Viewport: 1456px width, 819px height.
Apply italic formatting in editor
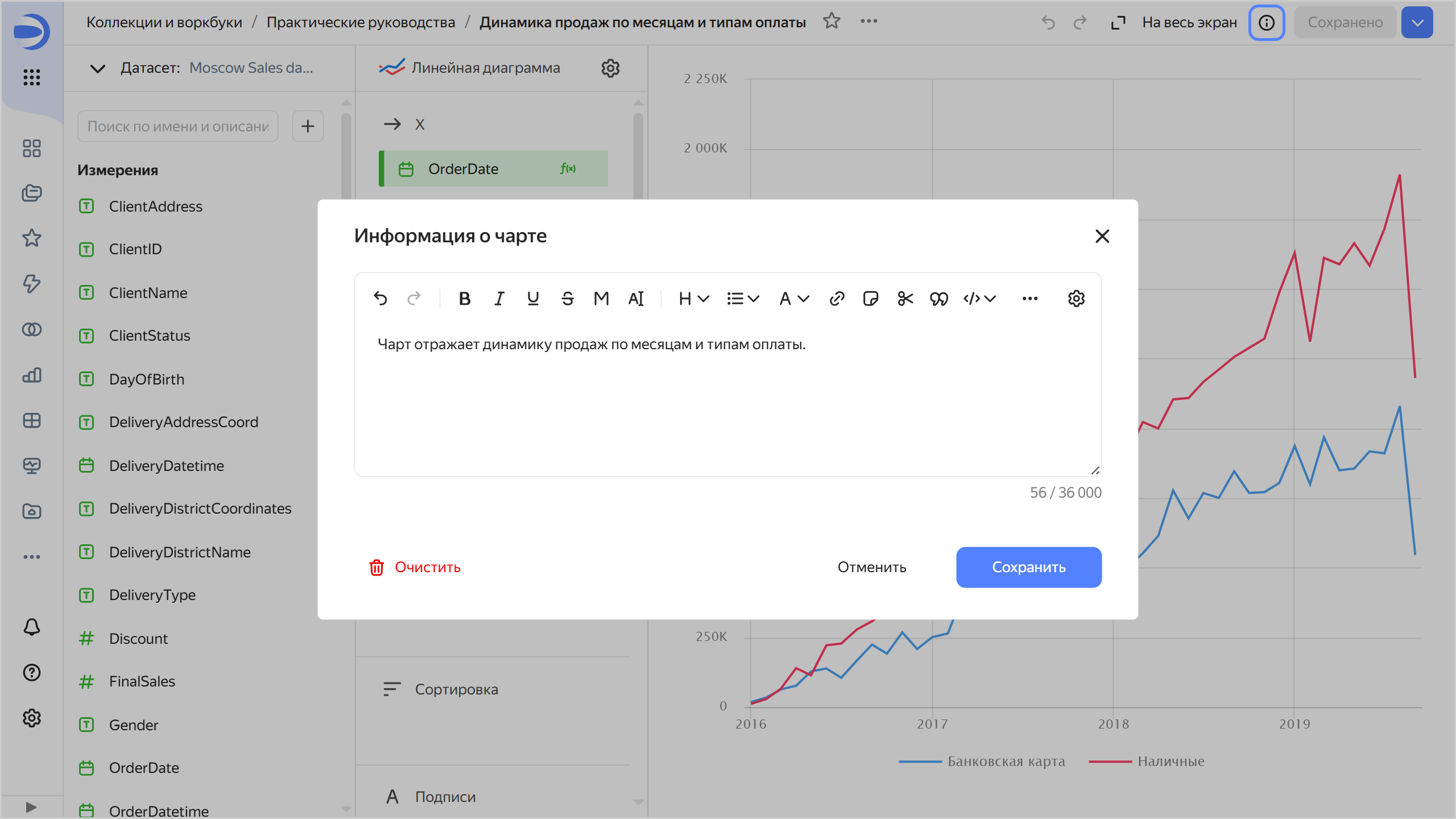click(499, 299)
